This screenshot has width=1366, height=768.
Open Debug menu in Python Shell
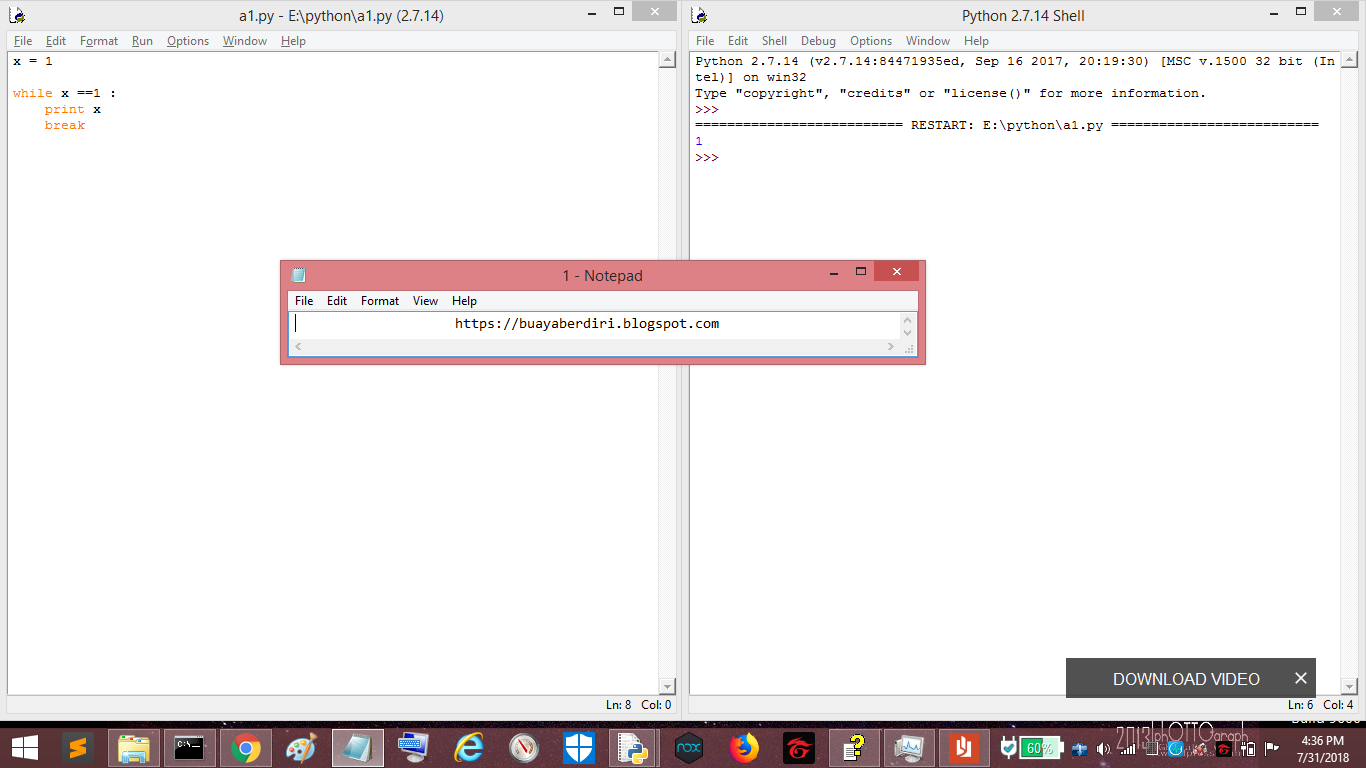(x=818, y=41)
